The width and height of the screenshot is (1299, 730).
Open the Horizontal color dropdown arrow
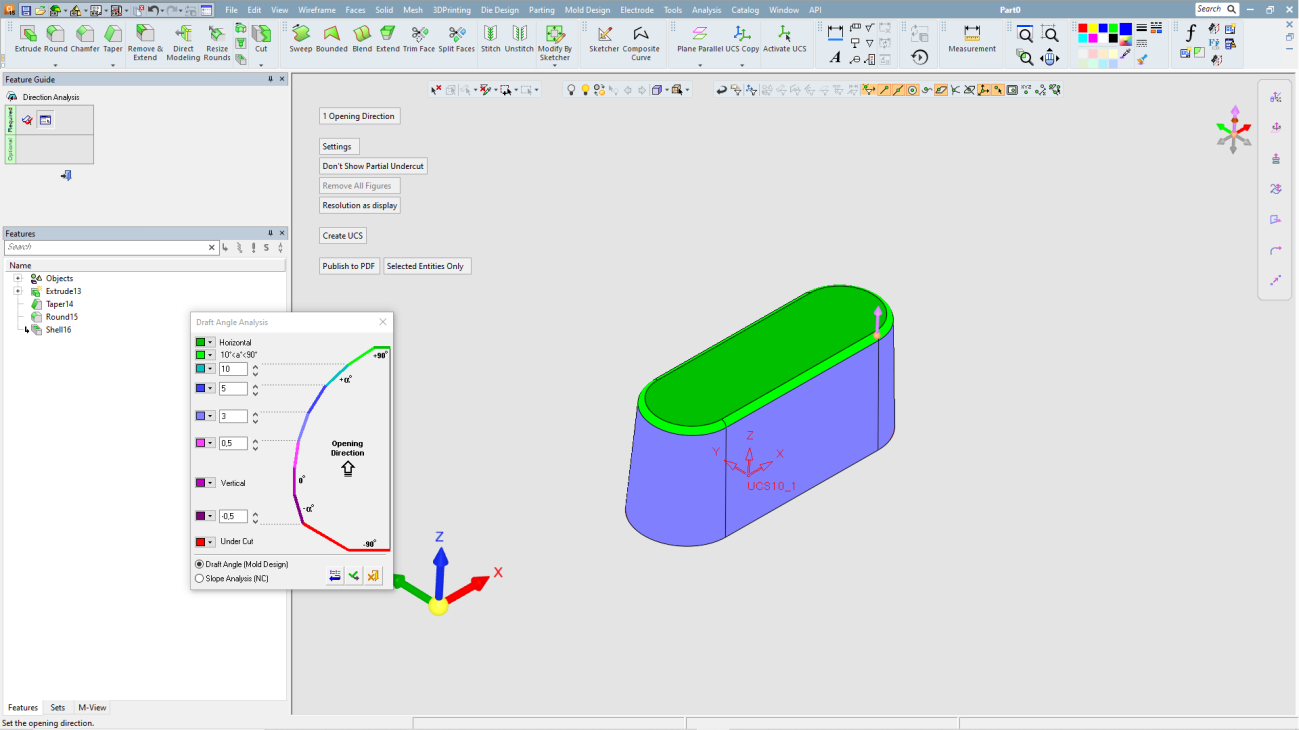pyautogui.click(x=211, y=343)
